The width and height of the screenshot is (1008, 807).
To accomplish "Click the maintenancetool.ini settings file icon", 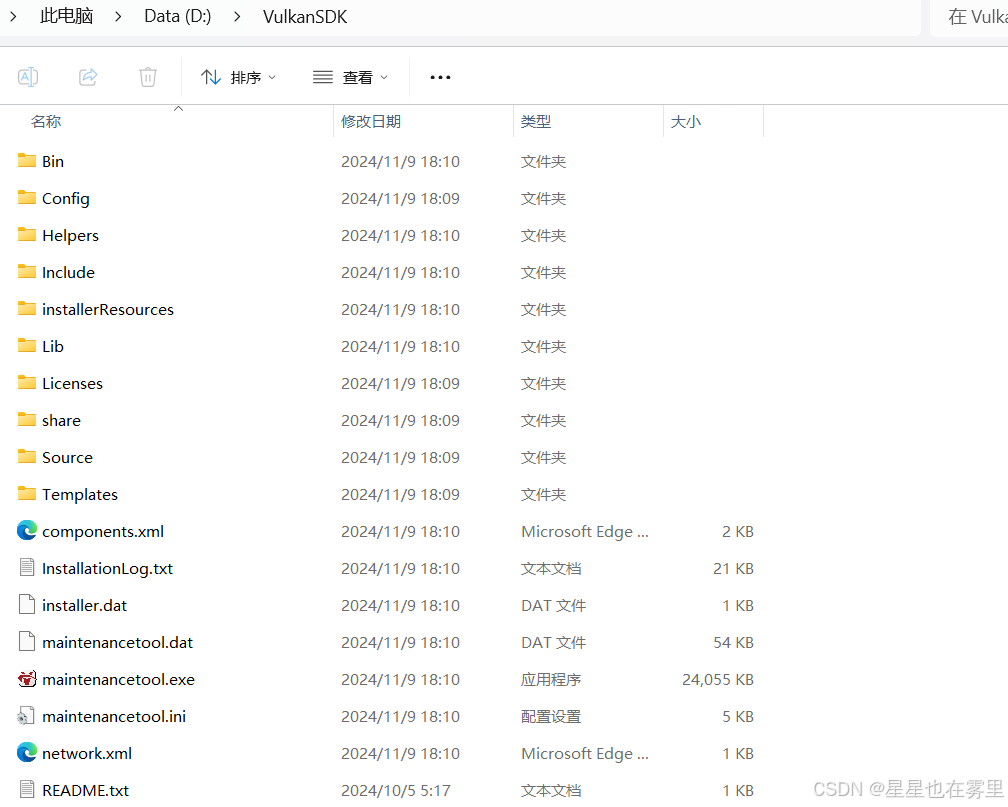I will 26,716.
